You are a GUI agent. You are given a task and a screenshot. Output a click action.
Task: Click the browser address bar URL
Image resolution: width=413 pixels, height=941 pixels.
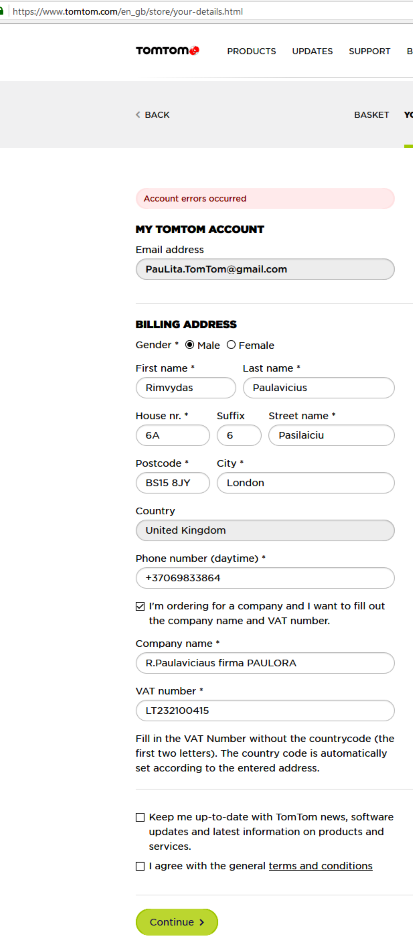[x=127, y=11]
